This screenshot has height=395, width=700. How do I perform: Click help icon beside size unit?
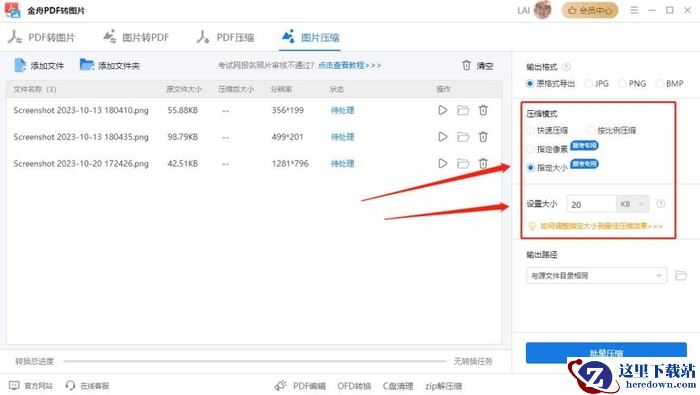tap(661, 204)
